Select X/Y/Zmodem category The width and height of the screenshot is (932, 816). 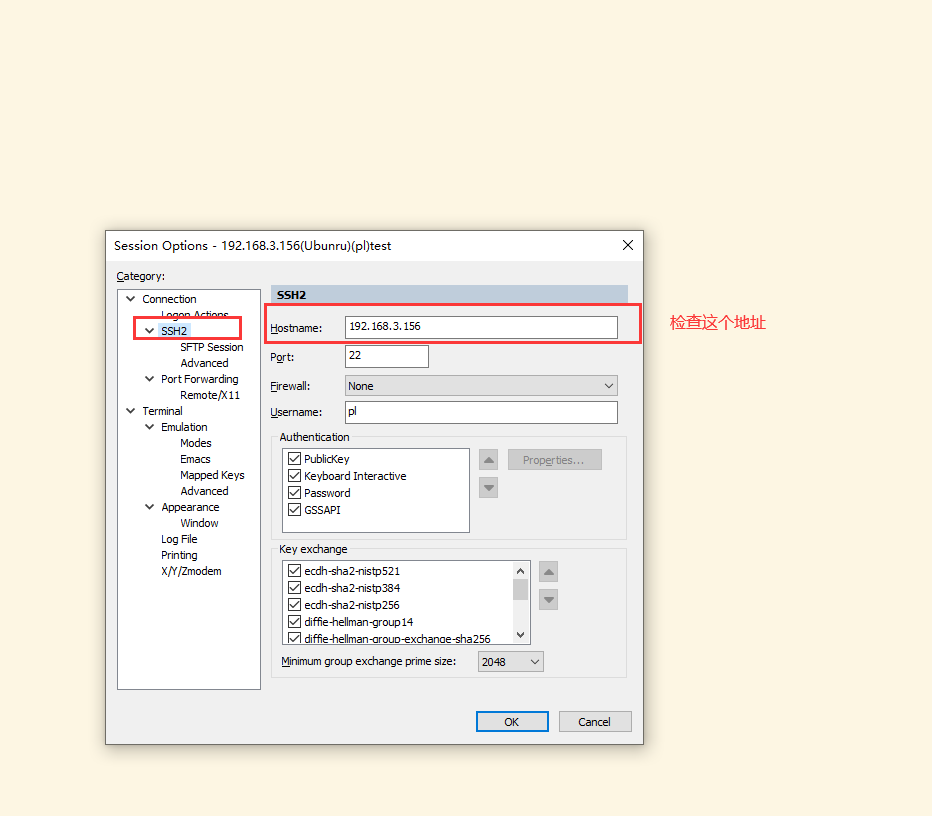191,571
